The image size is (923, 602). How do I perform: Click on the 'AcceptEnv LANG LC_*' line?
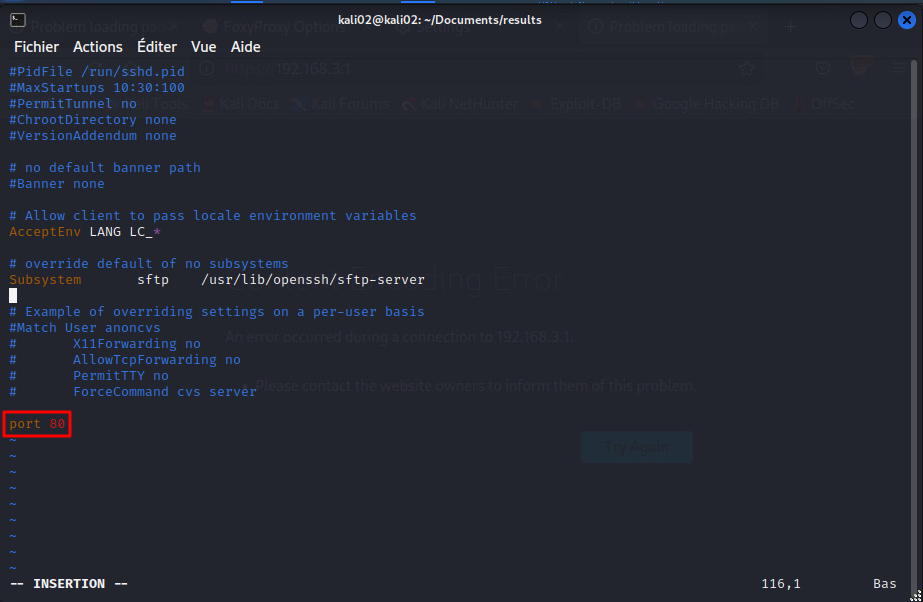tap(85, 232)
